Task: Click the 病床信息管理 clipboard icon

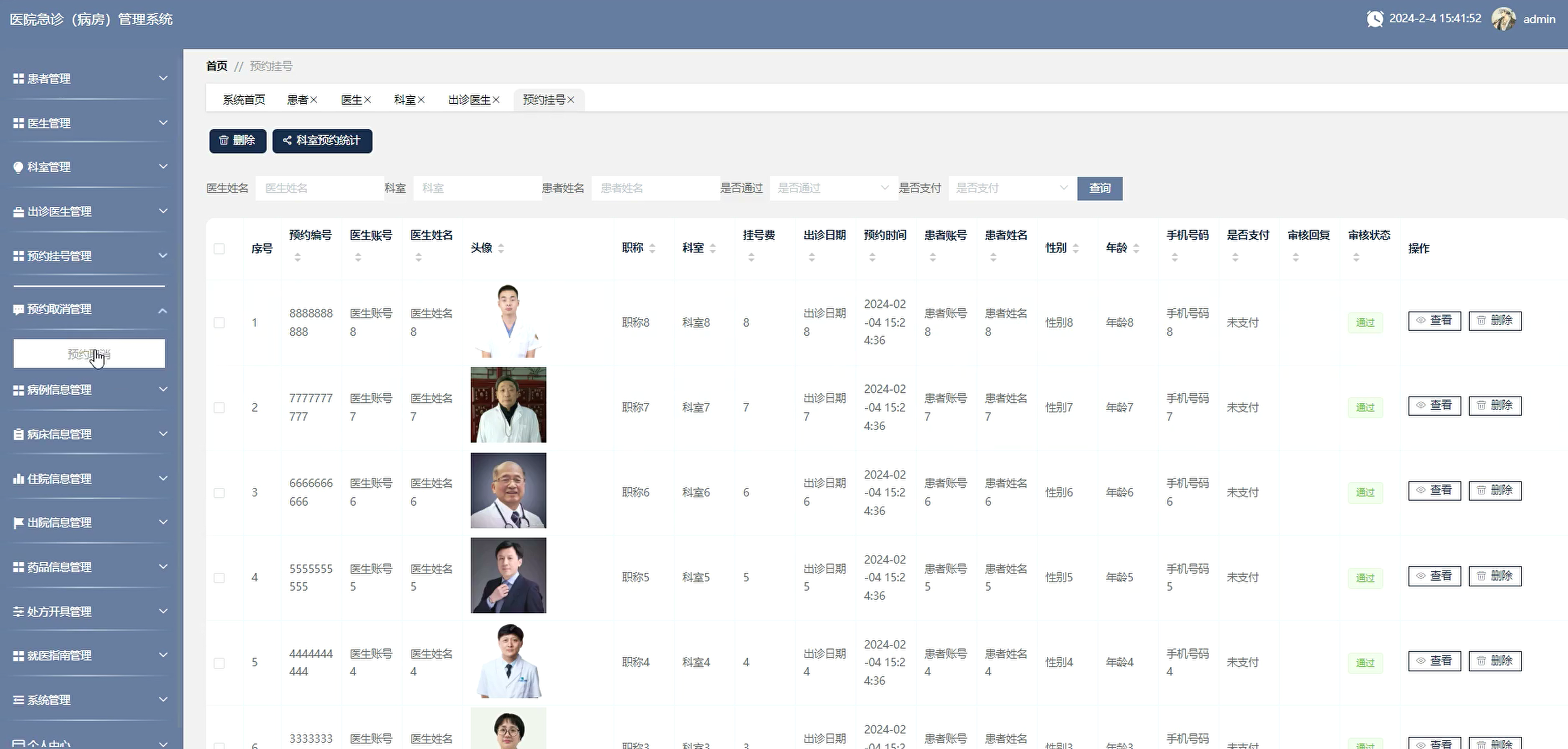Action: tap(18, 434)
